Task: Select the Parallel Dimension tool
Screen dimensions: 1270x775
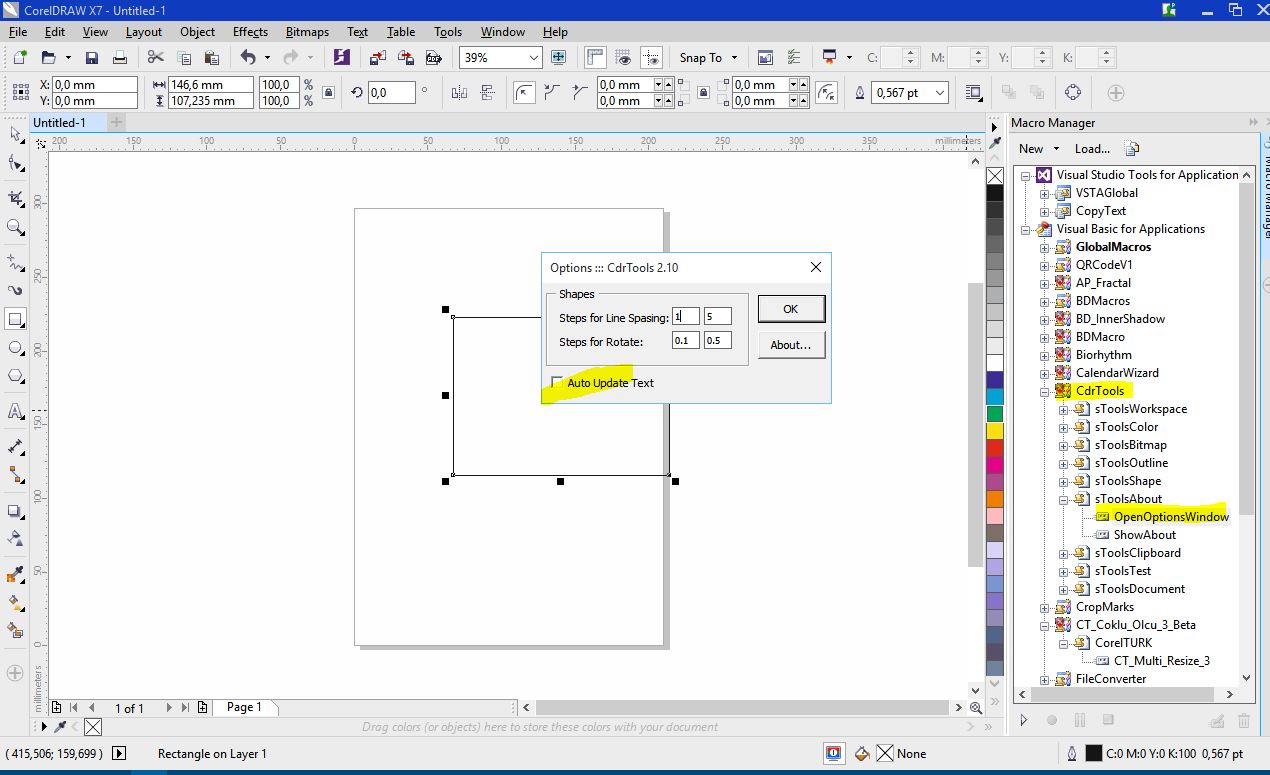Action: (15, 445)
